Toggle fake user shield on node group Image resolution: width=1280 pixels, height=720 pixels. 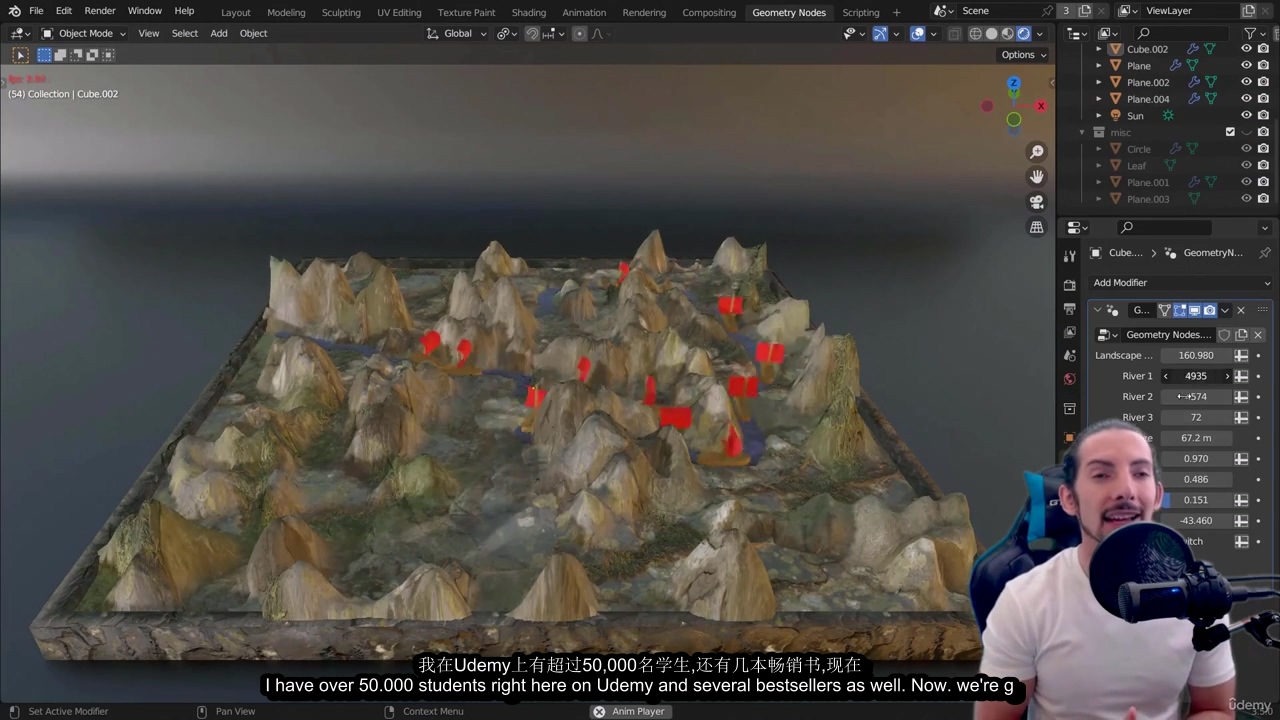pyautogui.click(x=1224, y=335)
